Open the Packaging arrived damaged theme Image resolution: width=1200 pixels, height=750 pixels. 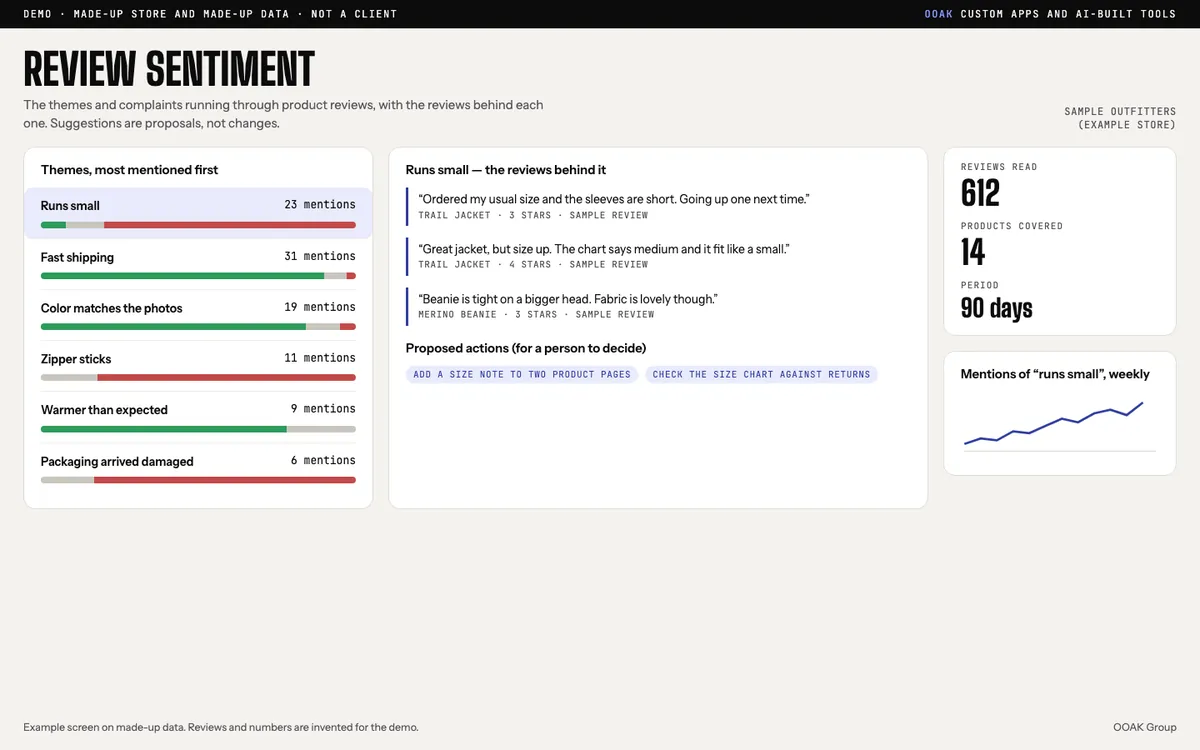pyautogui.click(x=198, y=469)
